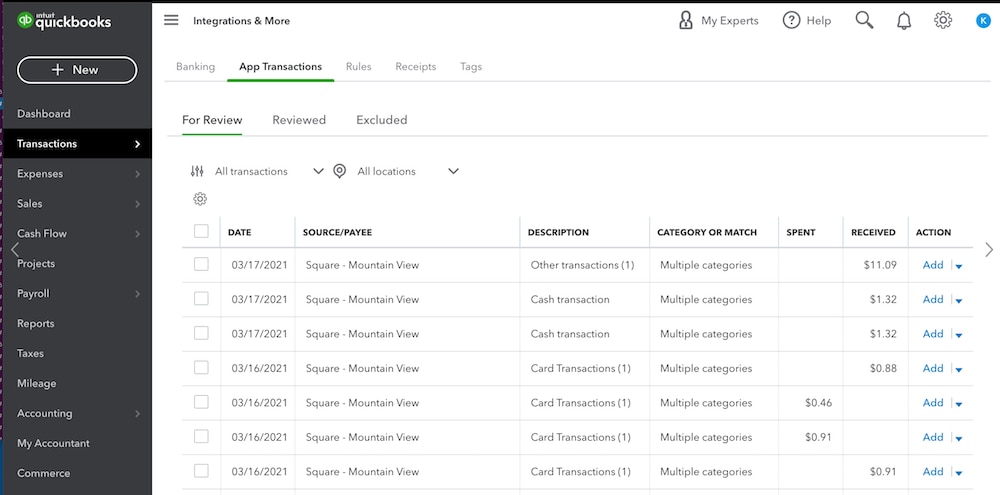
Task: Click Add for the $11.09 transaction
Action: click(933, 265)
